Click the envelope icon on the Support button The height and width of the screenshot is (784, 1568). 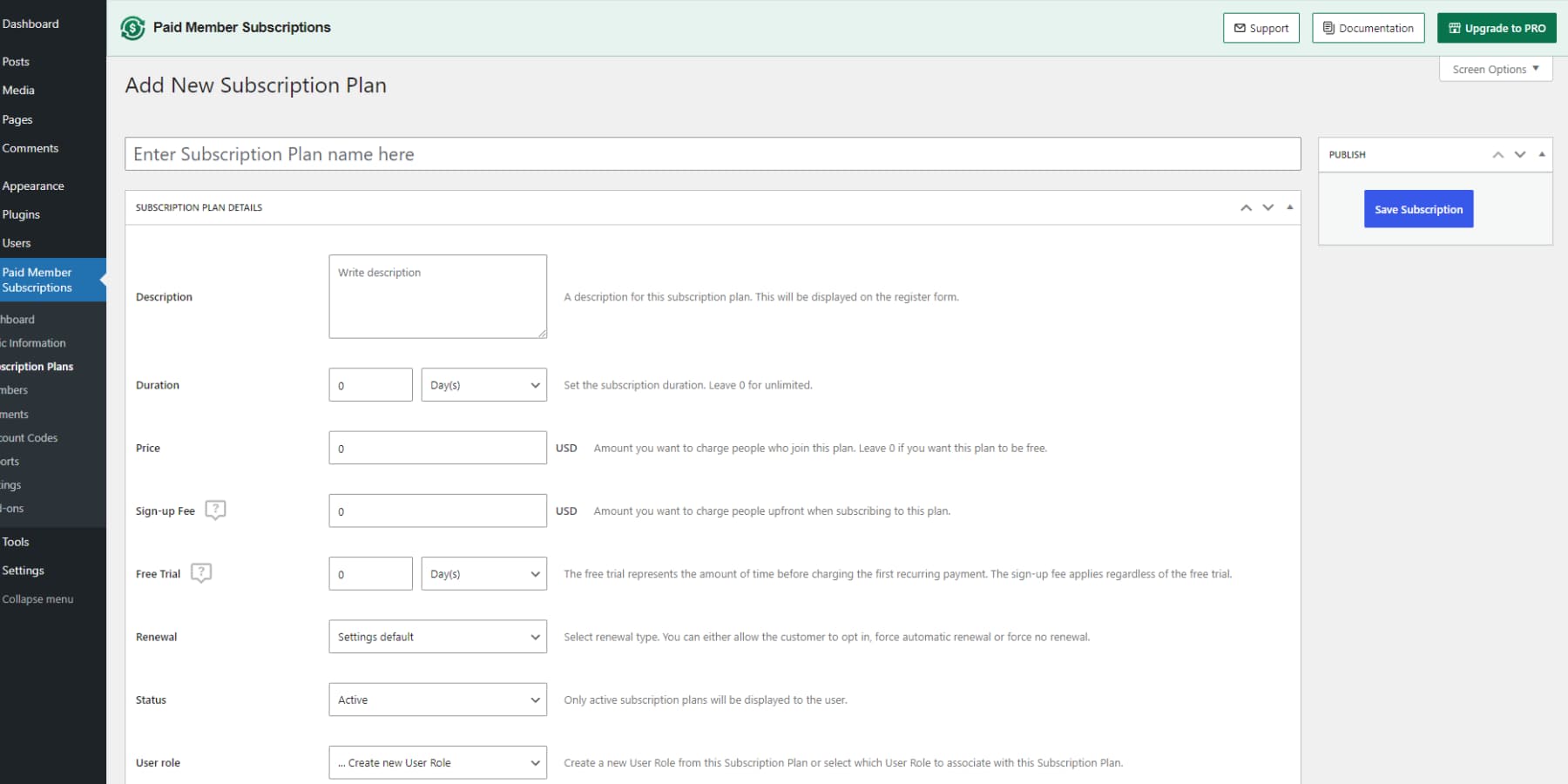pos(1240,27)
